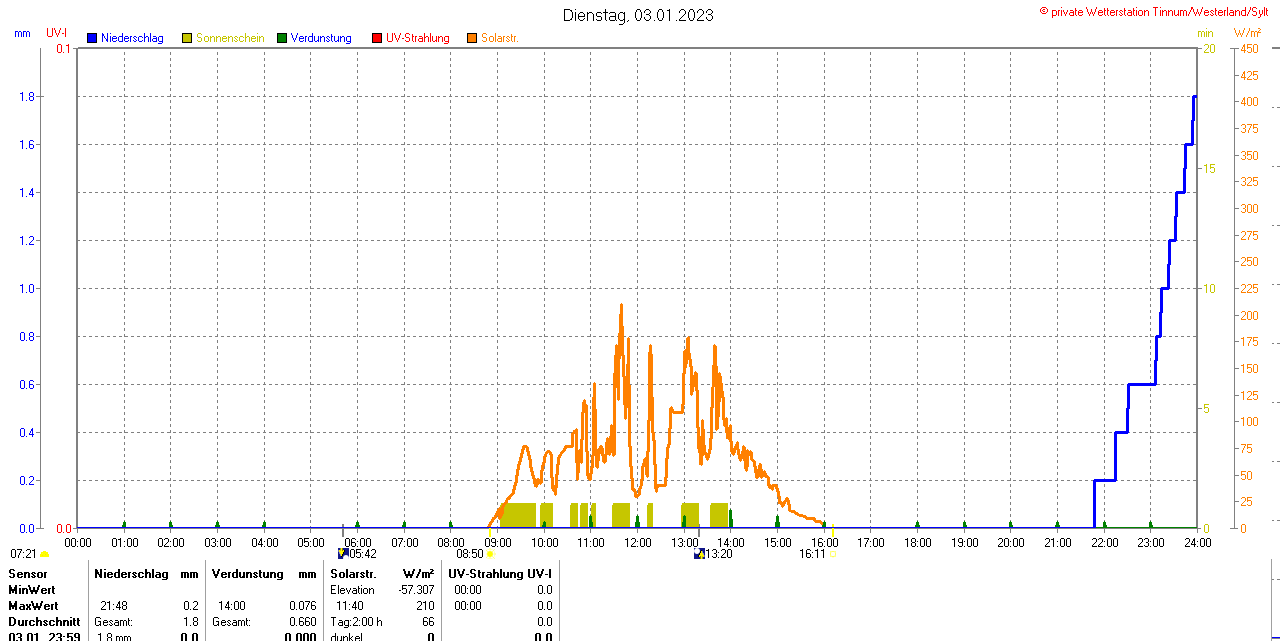1280x641 pixels.
Task: Click the moon icon next to 13:20
Action: [x=699, y=554]
